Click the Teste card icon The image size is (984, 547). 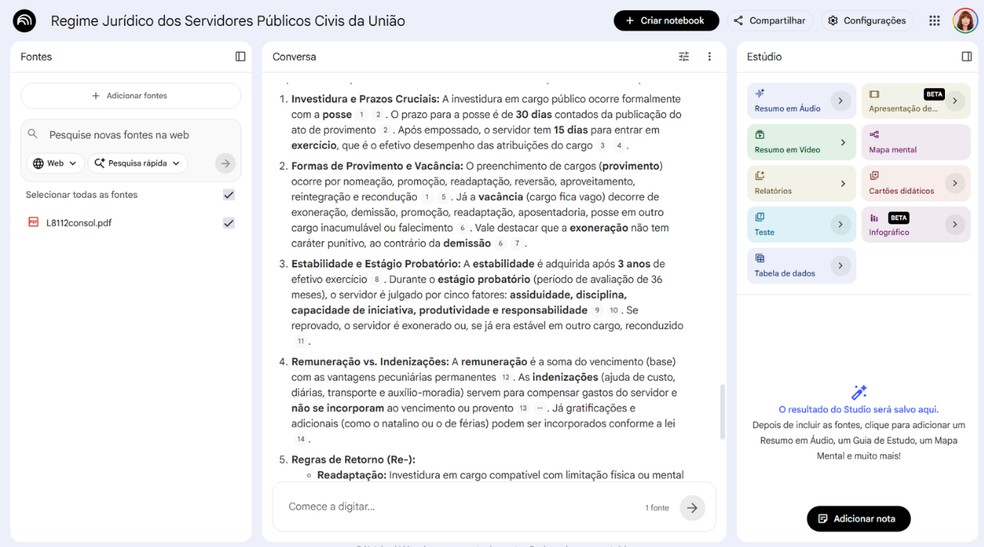click(759, 217)
